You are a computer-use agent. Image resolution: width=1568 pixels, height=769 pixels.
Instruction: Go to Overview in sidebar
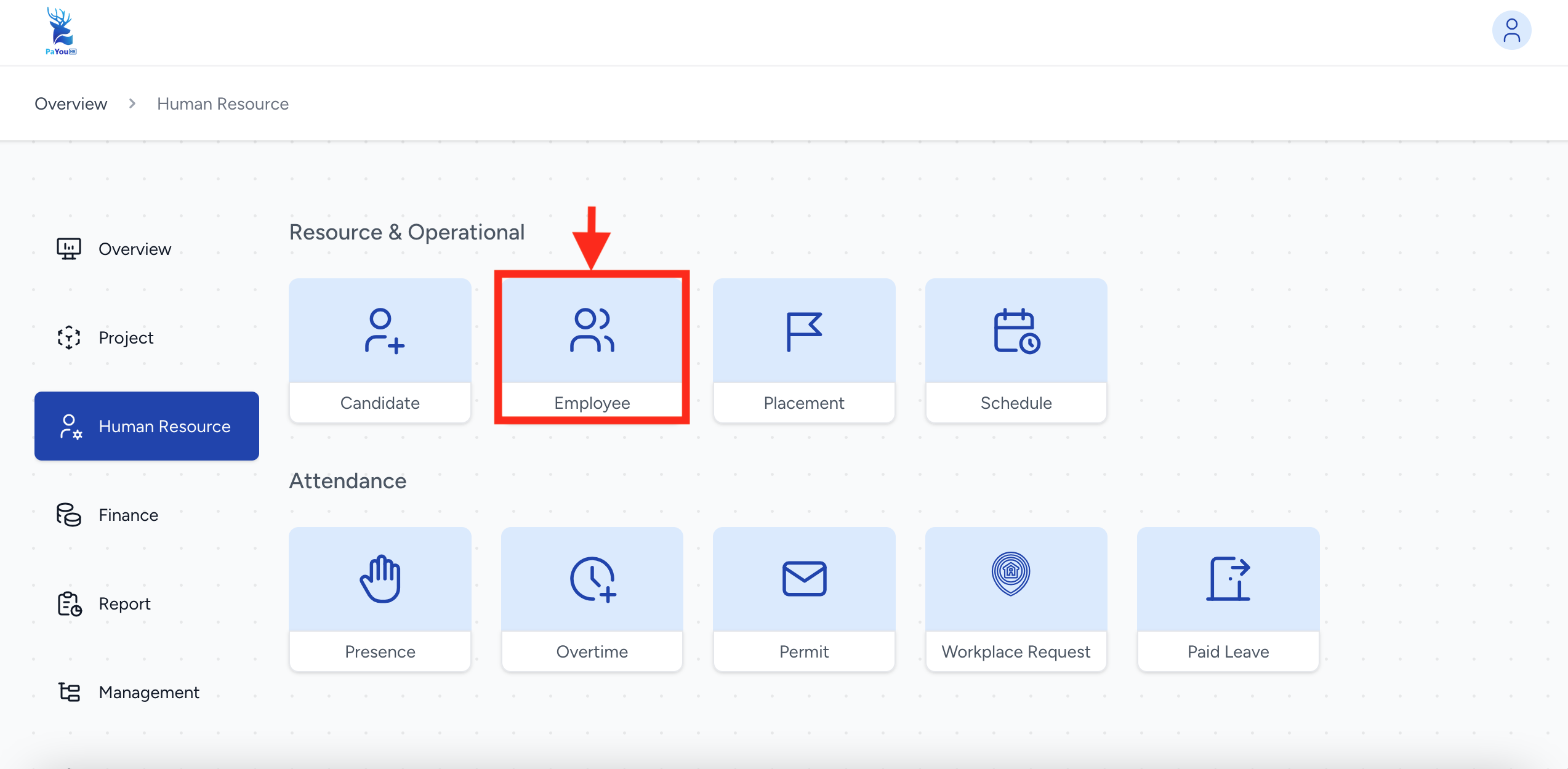coord(134,249)
